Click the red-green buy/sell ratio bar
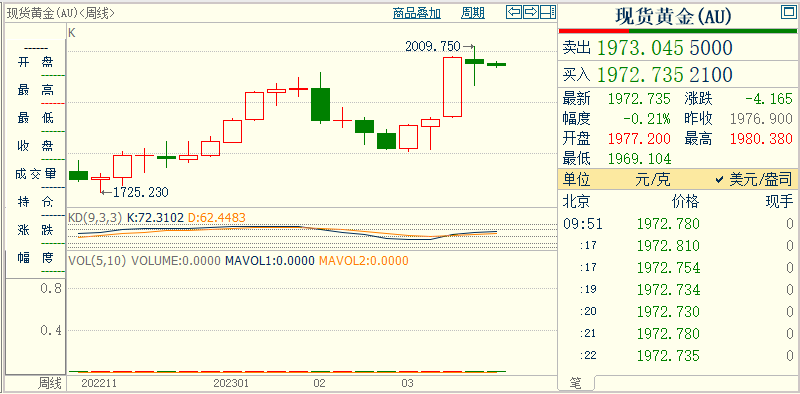The width and height of the screenshot is (800, 394). click(678, 31)
